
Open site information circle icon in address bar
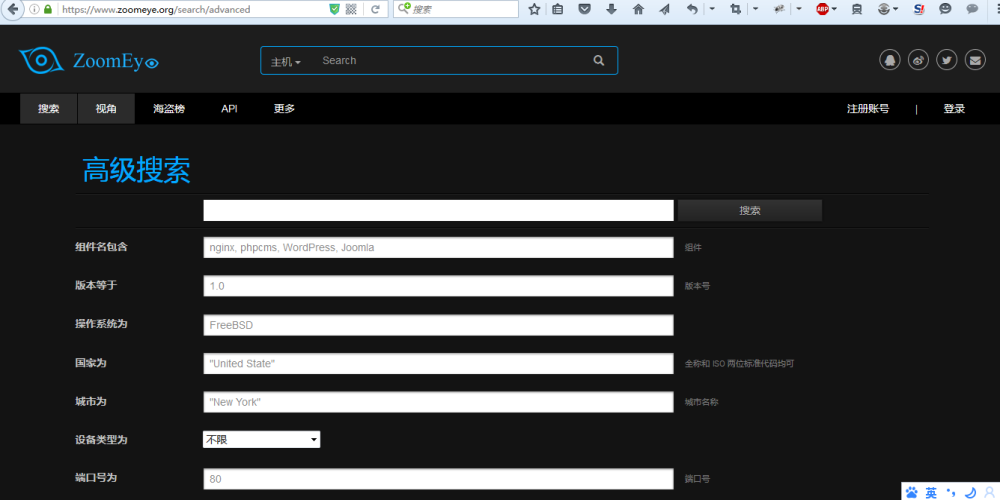point(34,10)
